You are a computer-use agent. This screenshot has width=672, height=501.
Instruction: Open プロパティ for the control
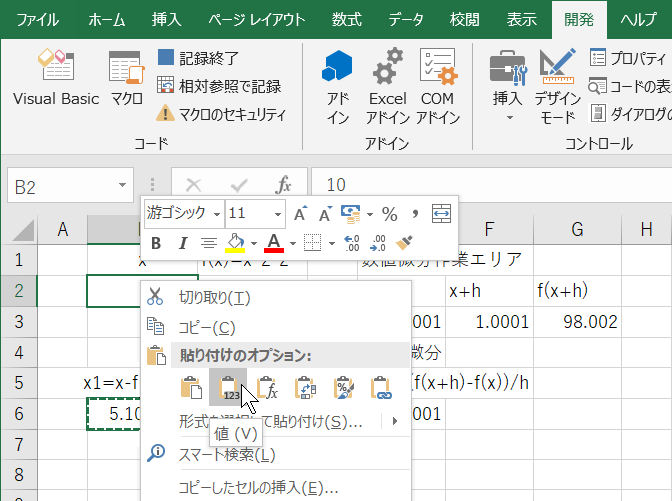tap(628, 58)
